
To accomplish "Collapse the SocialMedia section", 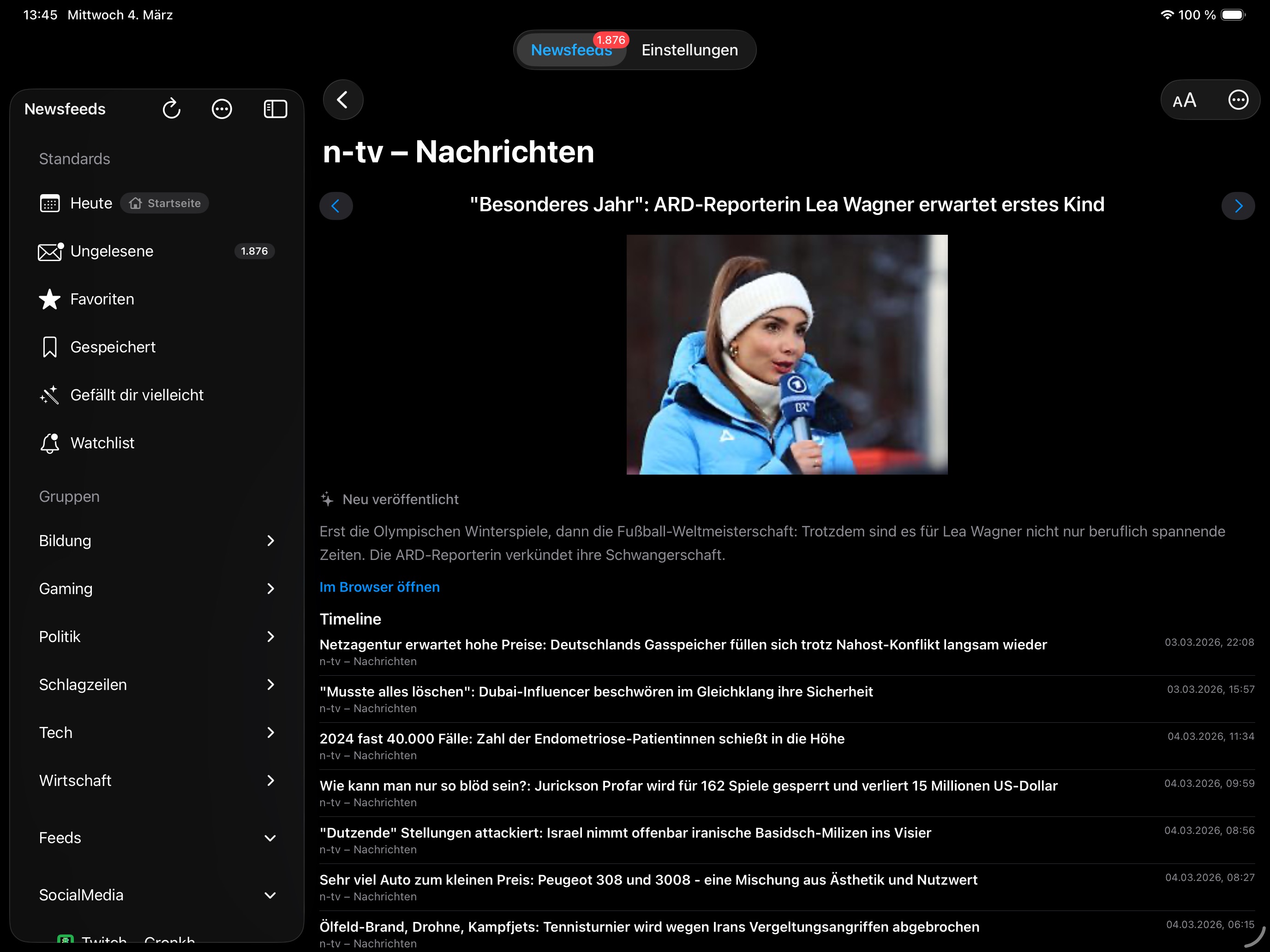I will (x=270, y=895).
